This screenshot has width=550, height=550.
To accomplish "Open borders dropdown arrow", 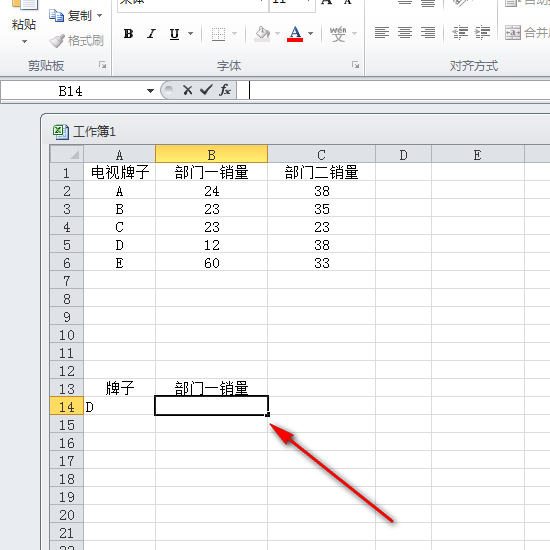I will 234,34.
